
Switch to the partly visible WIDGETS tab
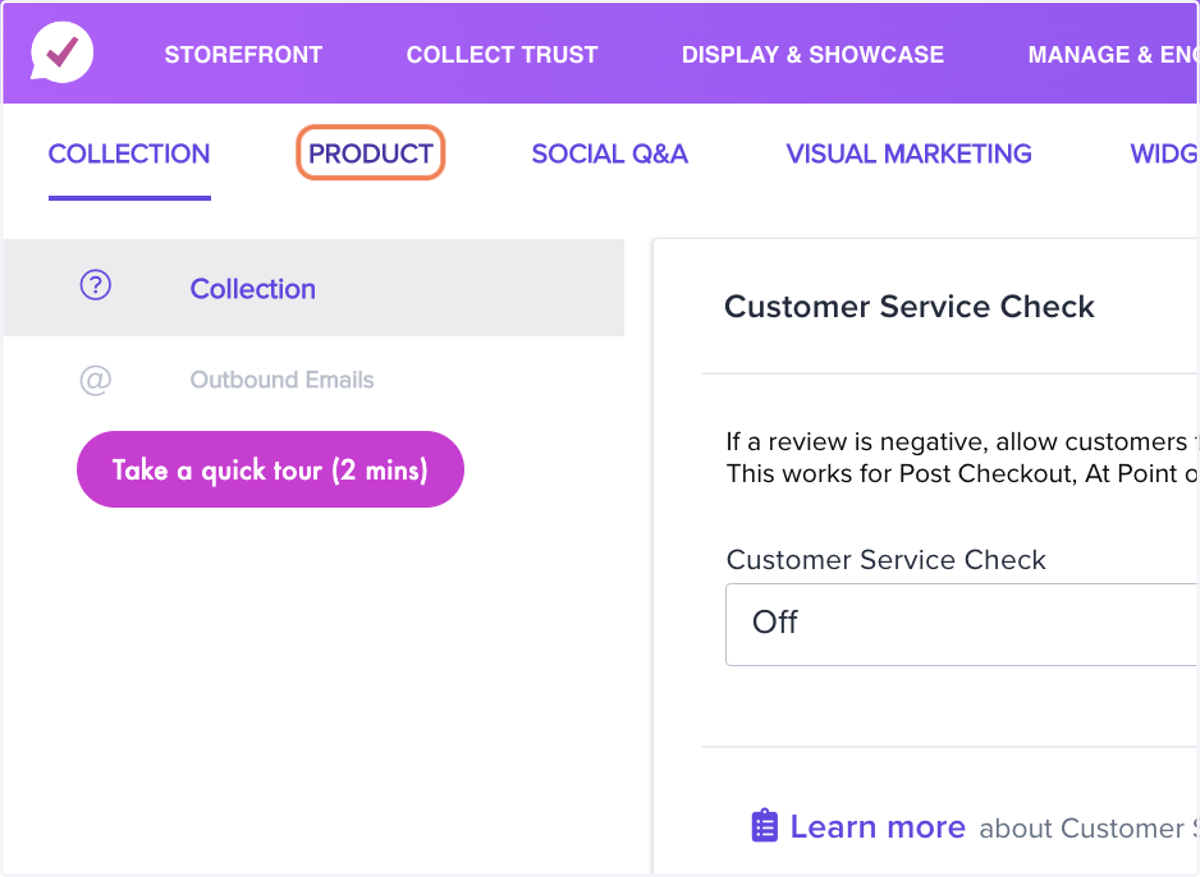click(x=1164, y=154)
